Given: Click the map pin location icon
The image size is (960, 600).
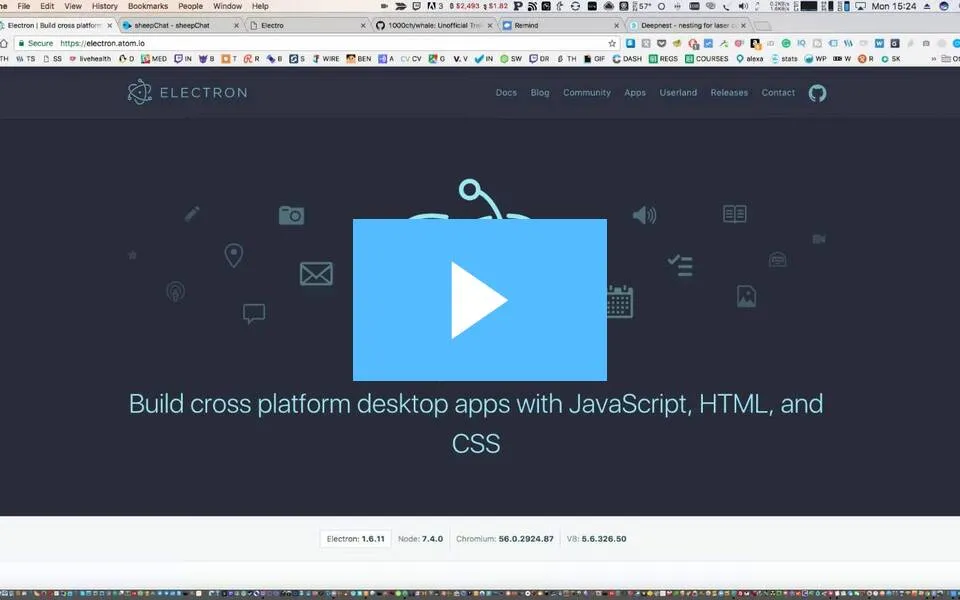Looking at the screenshot, I should point(233,255).
